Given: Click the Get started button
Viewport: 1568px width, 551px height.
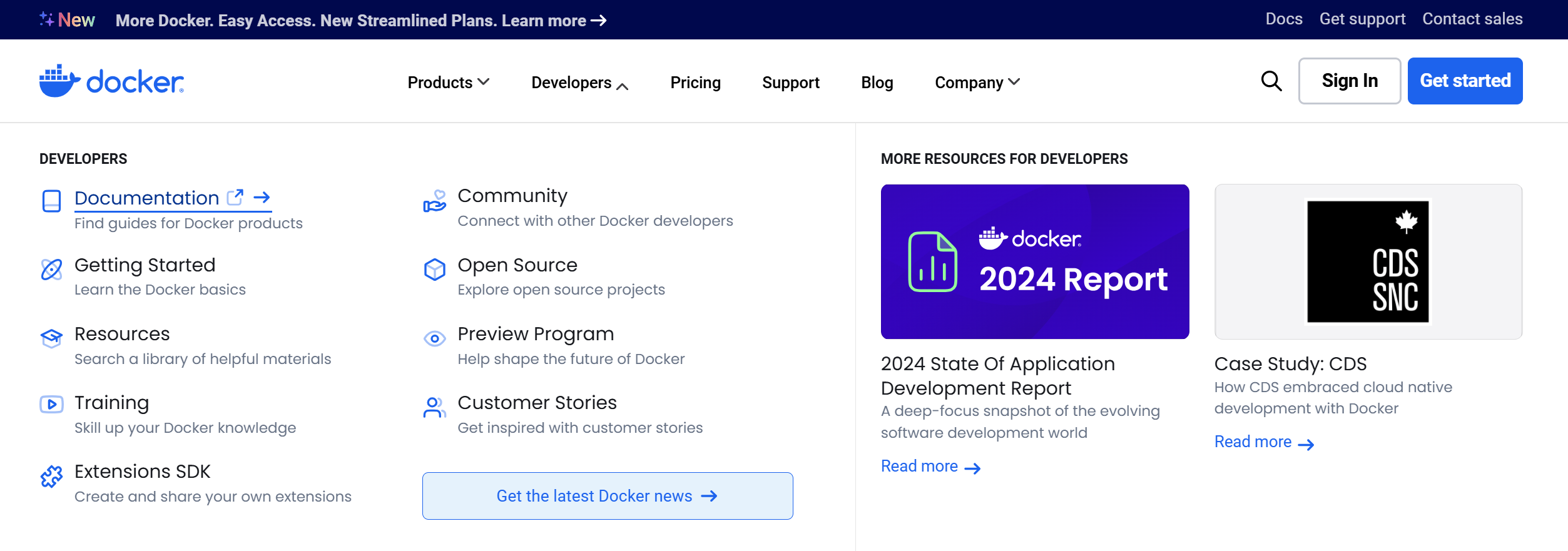Looking at the screenshot, I should 1465,81.
